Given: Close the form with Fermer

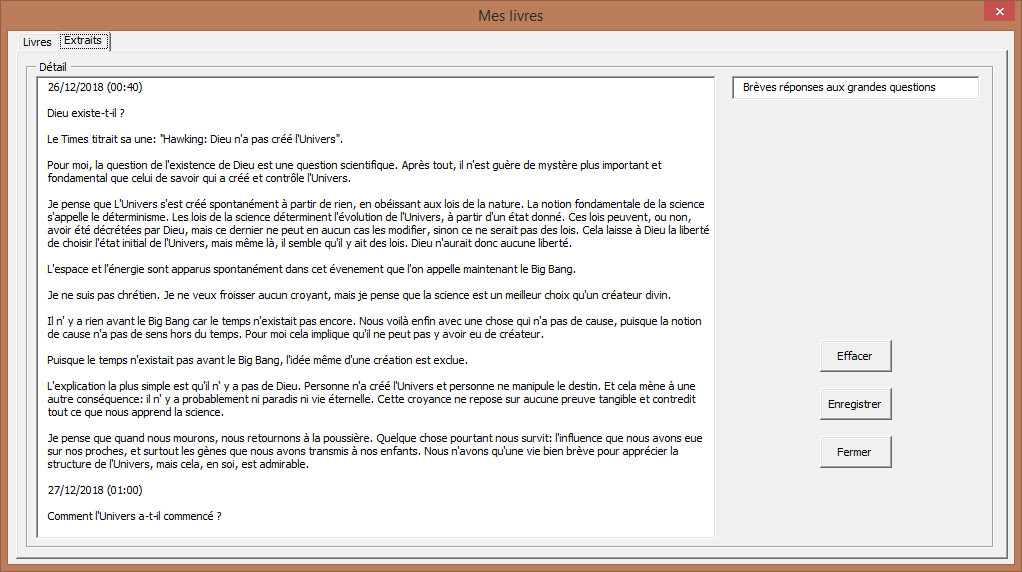Looking at the screenshot, I should [x=855, y=451].
